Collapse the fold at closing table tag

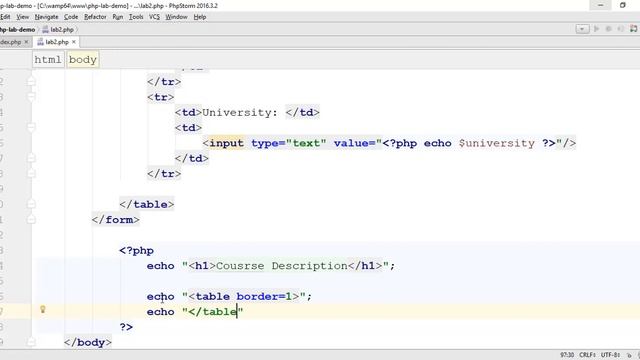(31, 204)
